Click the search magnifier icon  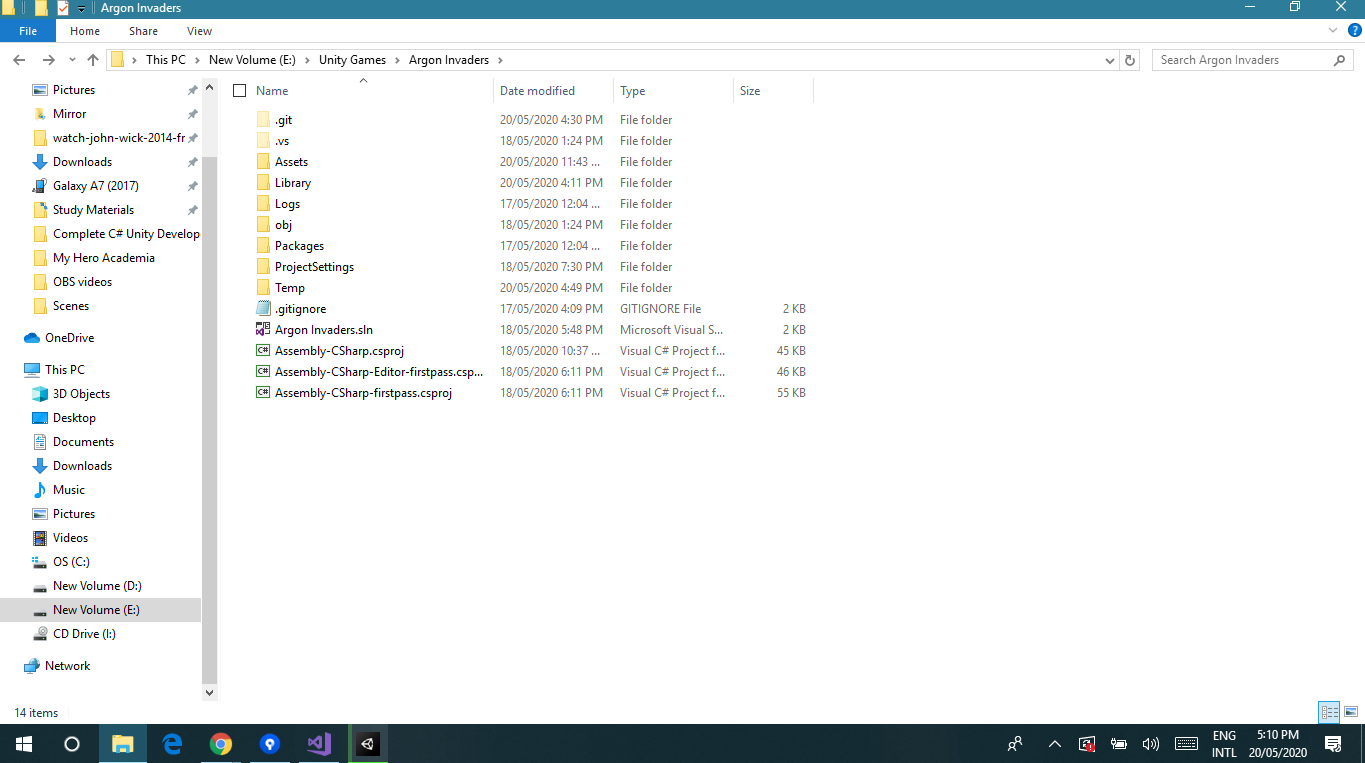(1339, 60)
